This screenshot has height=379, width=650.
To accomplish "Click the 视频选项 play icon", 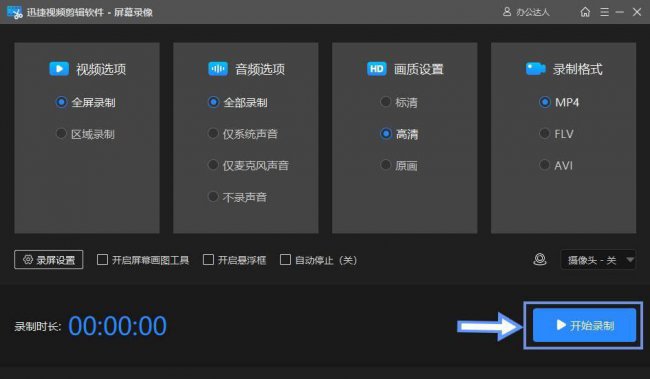I will coord(59,68).
